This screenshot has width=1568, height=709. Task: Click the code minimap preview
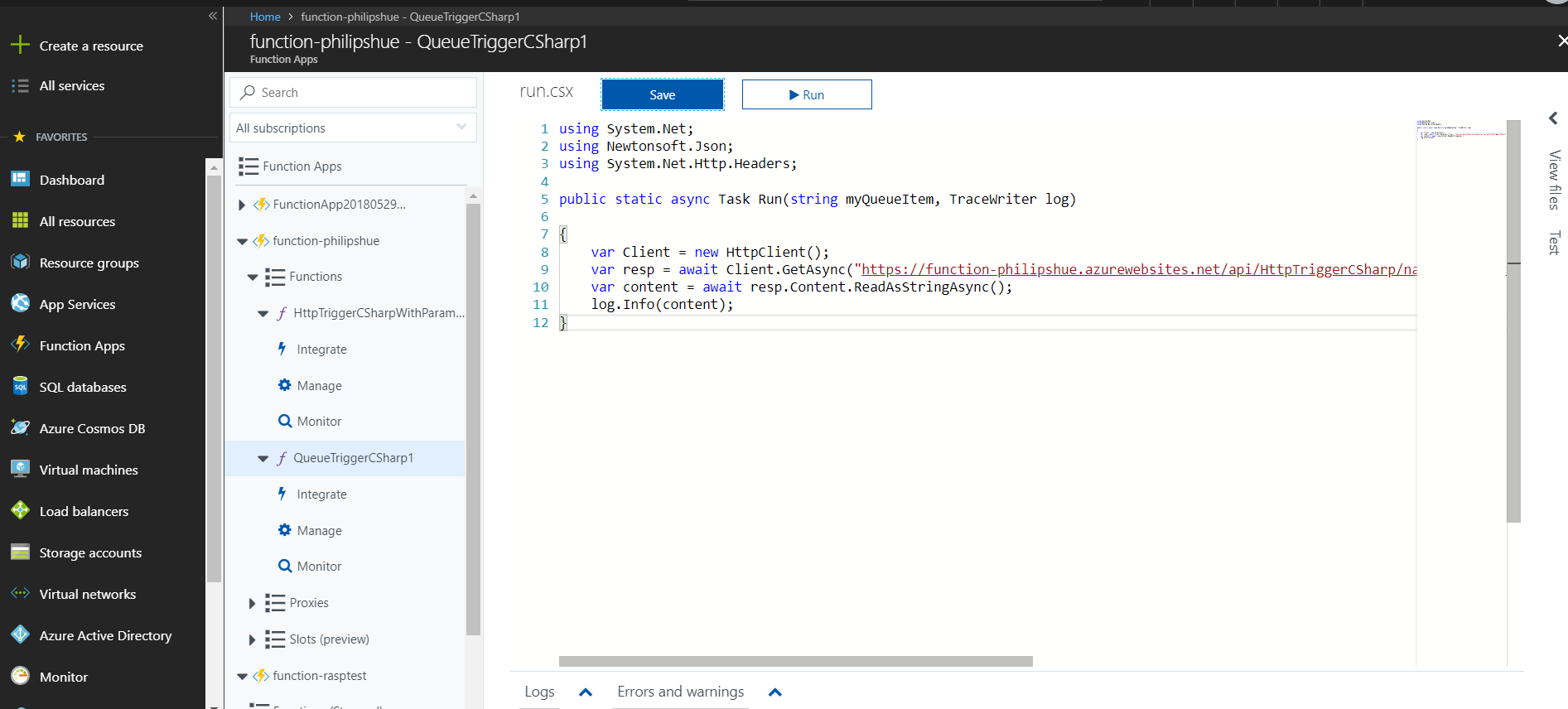(x=1461, y=129)
